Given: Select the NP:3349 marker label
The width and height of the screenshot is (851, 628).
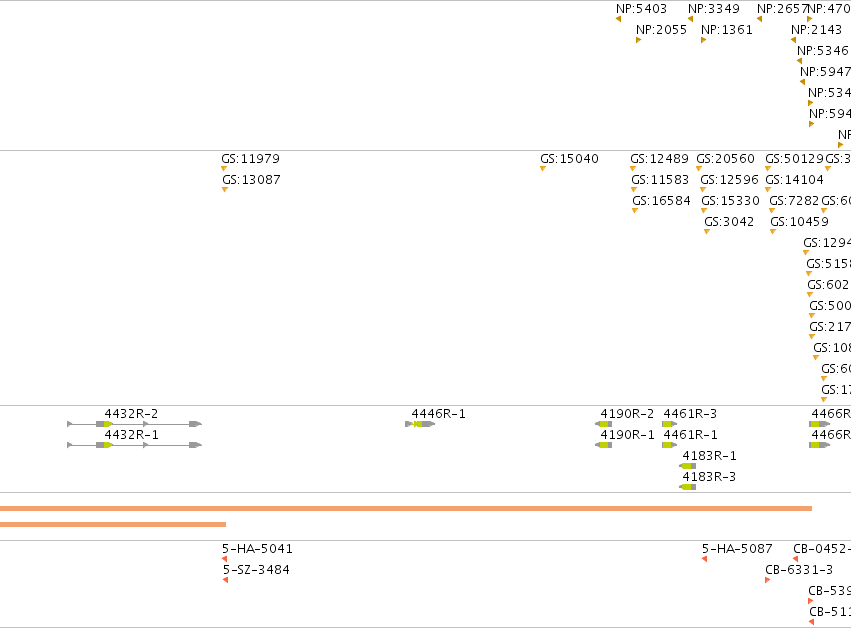Looking at the screenshot, I should tap(714, 9).
